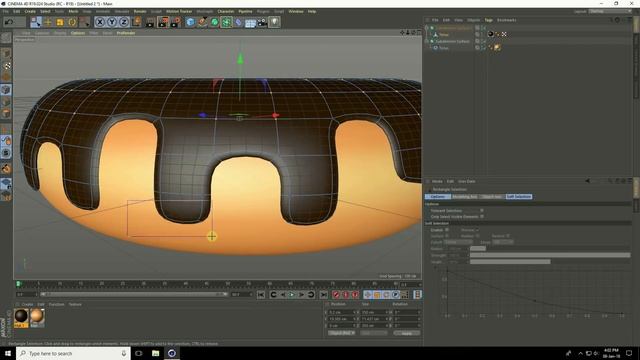Open the Falloff dropdown in Soft Selection

pyautogui.click(x=458, y=242)
